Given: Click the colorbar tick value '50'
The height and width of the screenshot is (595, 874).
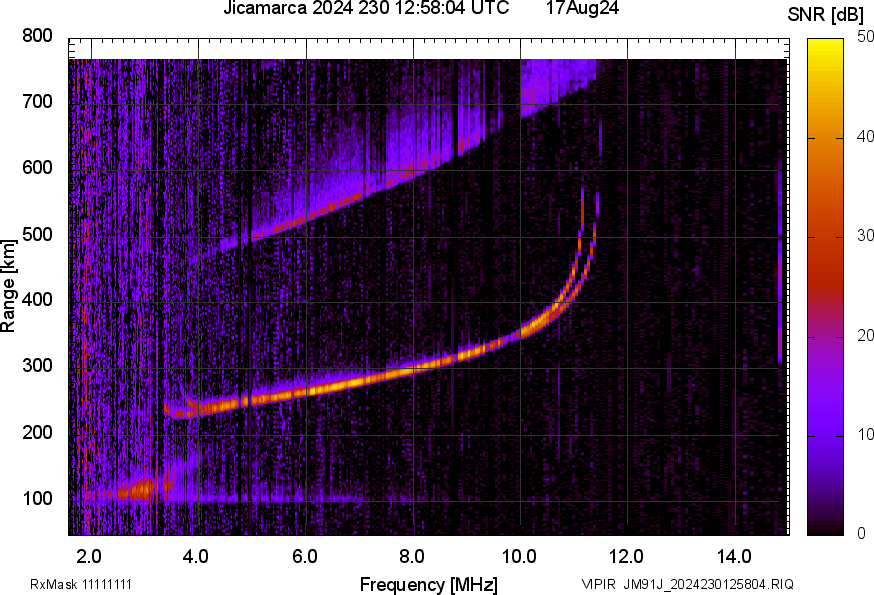Looking at the screenshot, I should tap(865, 37).
